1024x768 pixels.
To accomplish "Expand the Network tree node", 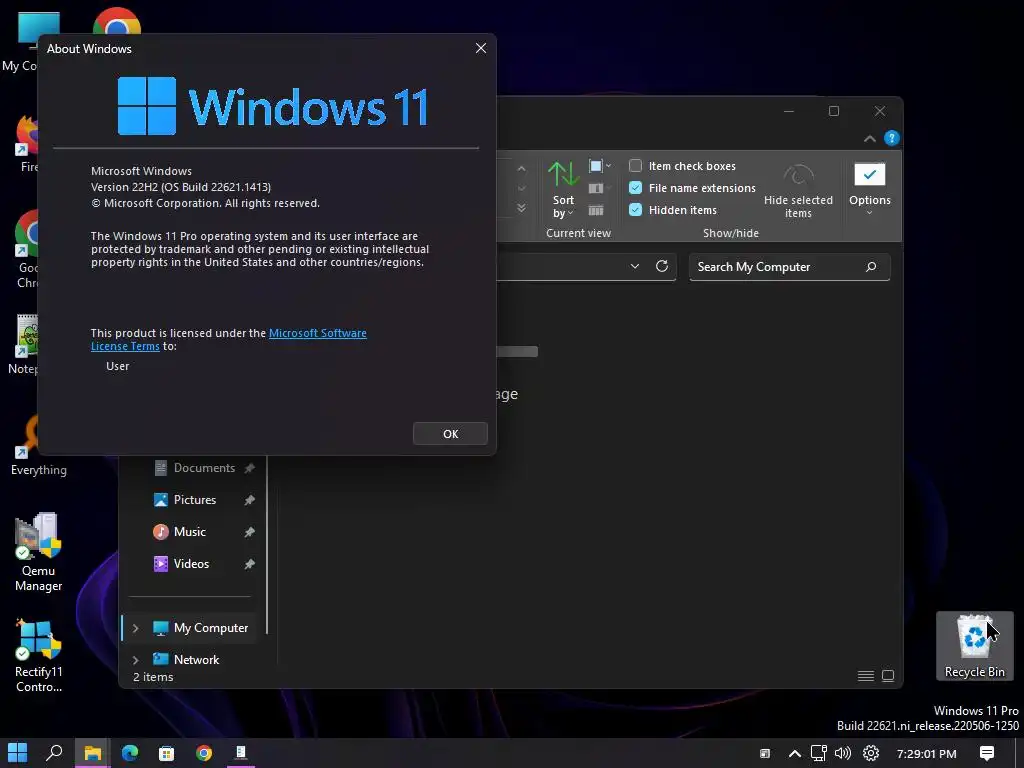I will (135, 660).
